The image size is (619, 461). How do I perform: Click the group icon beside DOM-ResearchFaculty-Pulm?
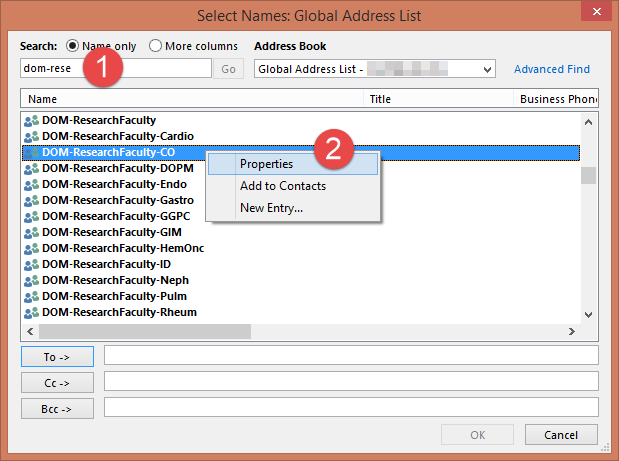pos(31,296)
